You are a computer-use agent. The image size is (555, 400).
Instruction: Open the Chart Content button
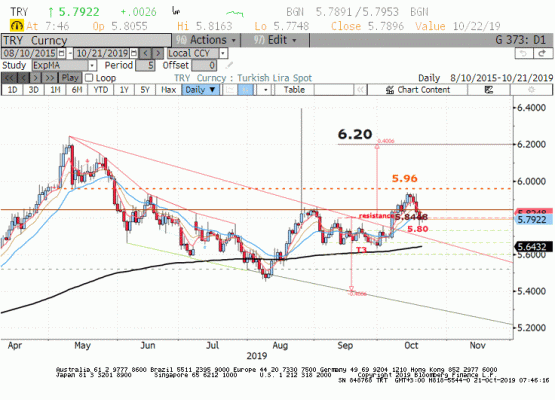(418, 90)
